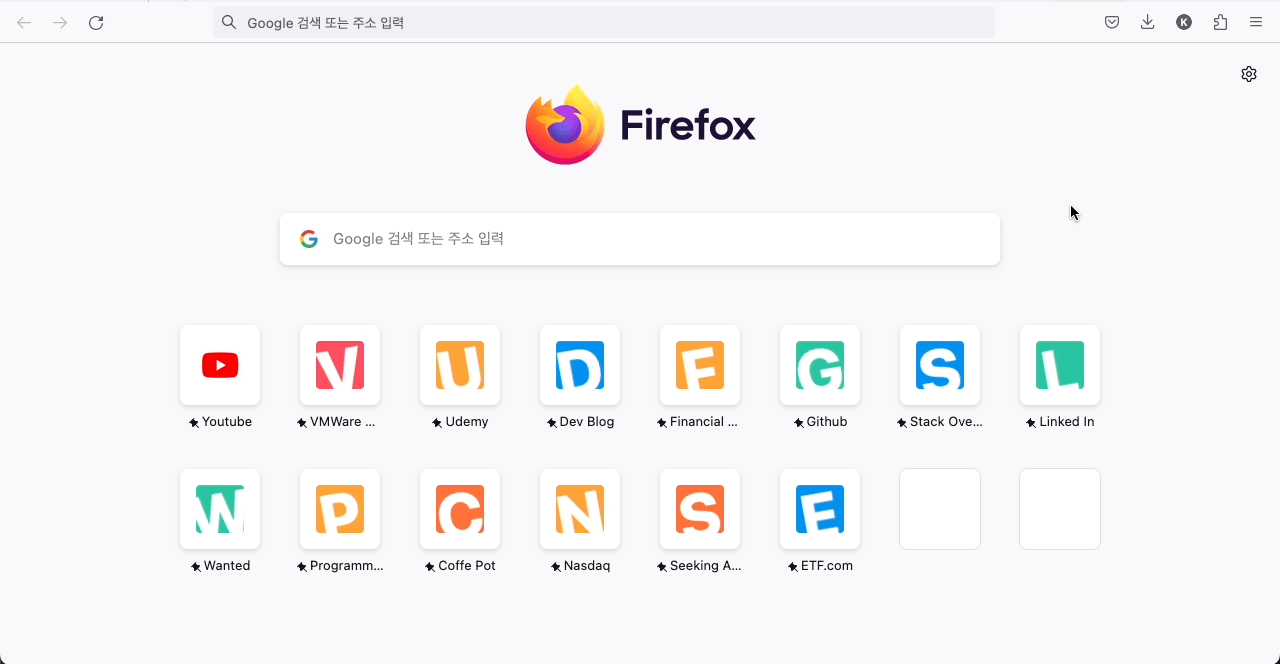
Task: Open the Linked In shortcut tile
Action: point(1060,365)
